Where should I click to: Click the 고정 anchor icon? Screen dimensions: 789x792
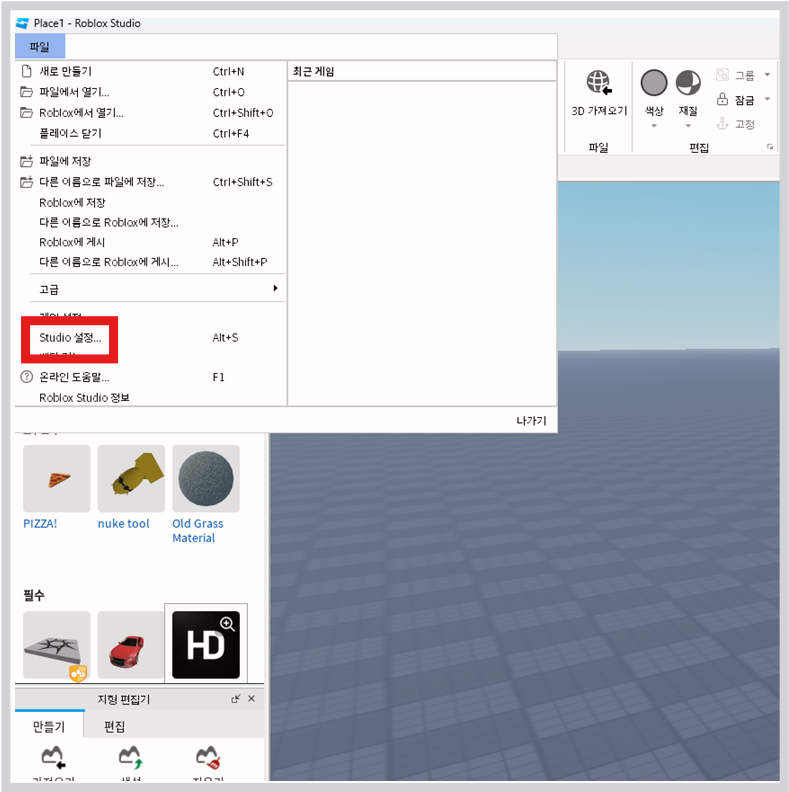[x=722, y=123]
